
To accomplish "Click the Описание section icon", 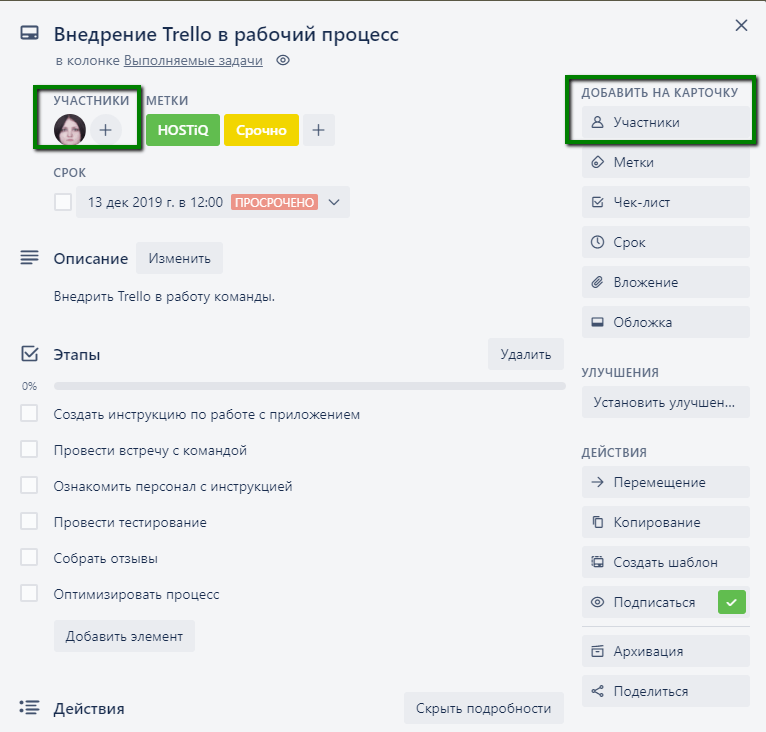I will (29, 257).
